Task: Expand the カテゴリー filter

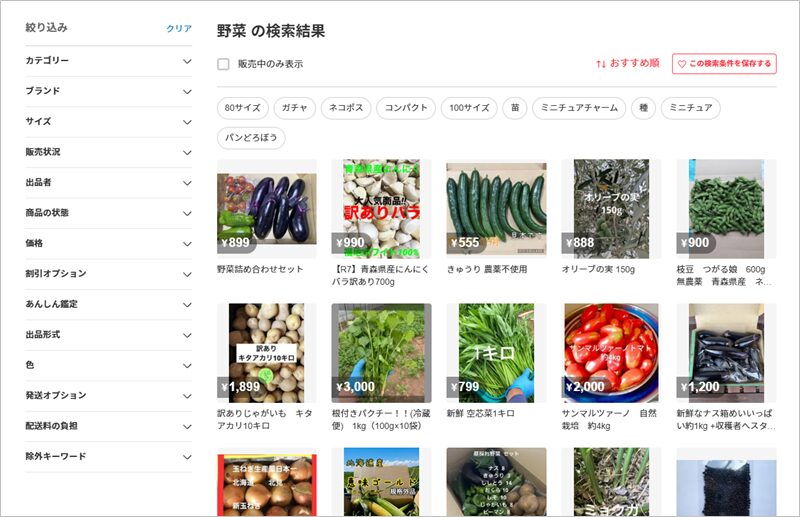Action: pyautogui.click(x=109, y=61)
